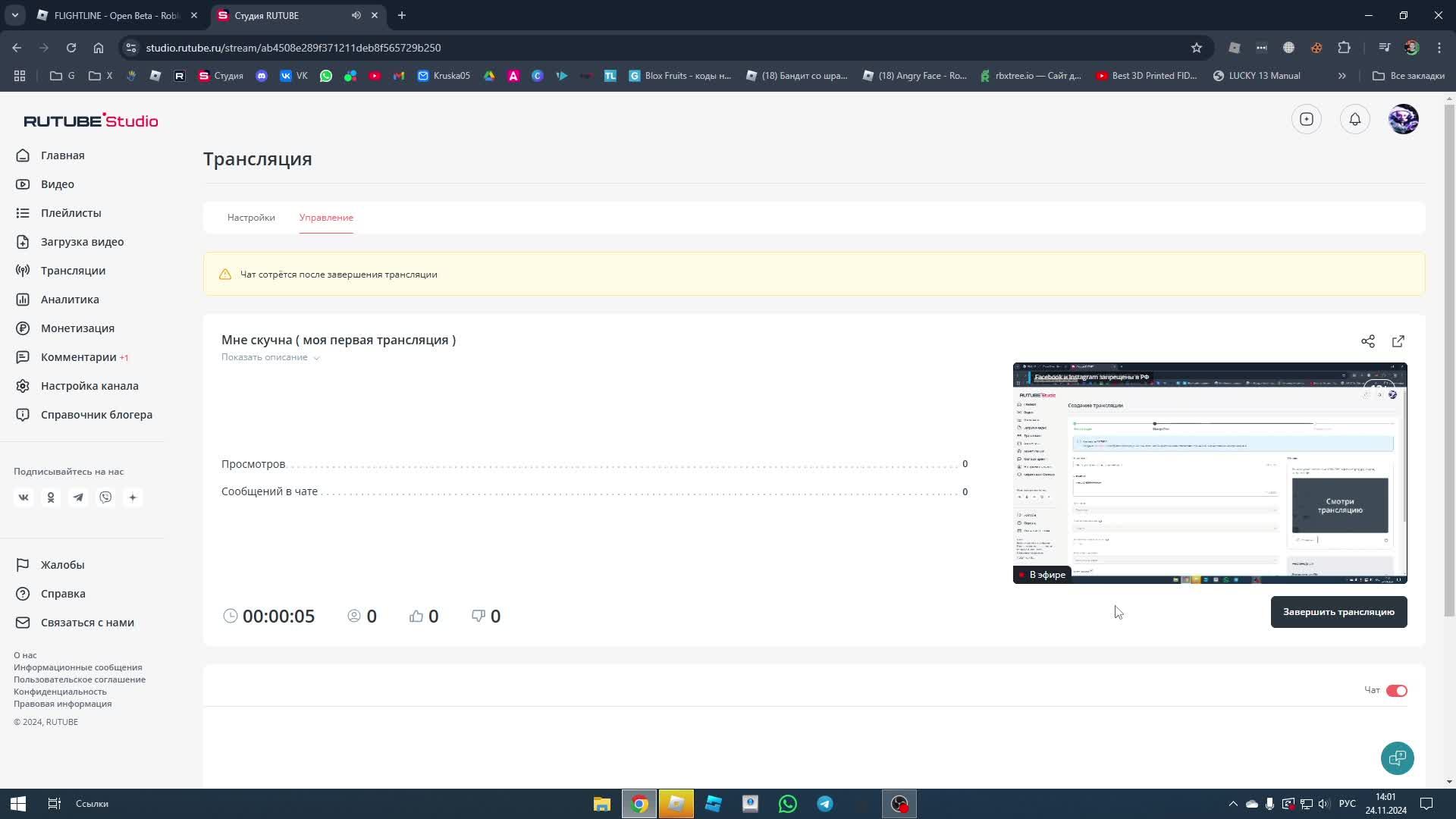Open the support chat floating button
The width and height of the screenshot is (1456, 819).
(1398, 758)
